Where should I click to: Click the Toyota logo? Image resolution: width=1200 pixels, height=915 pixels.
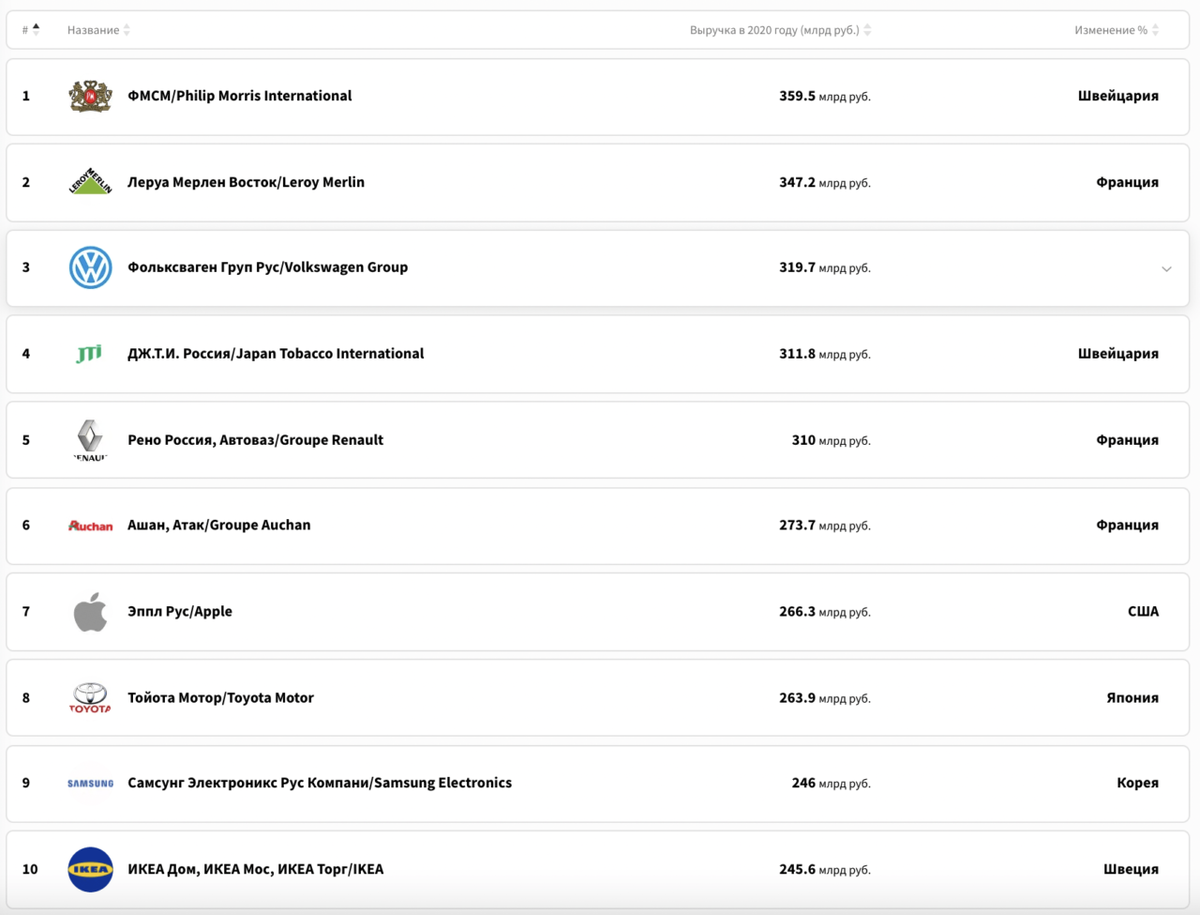click(x=90, y=698)
